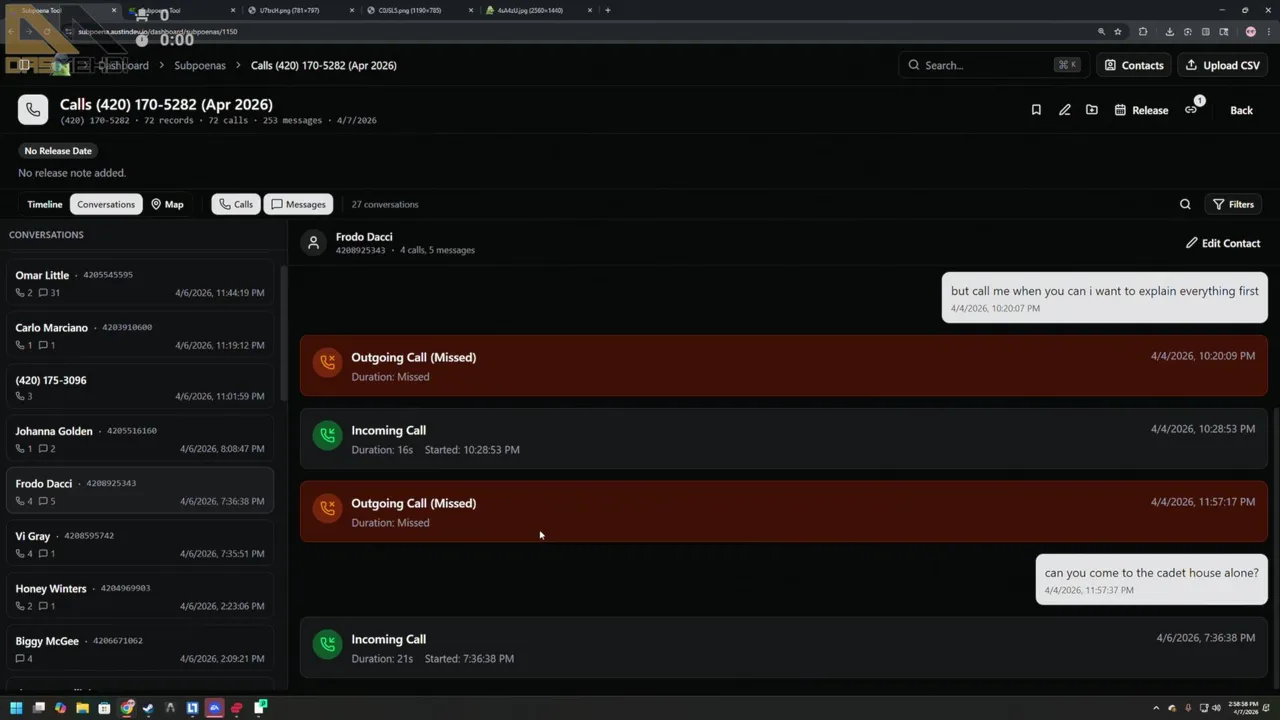Screen dimensions: 1280x720
Task: Open Johanna Golden conversation
Action: click(140, 440)
